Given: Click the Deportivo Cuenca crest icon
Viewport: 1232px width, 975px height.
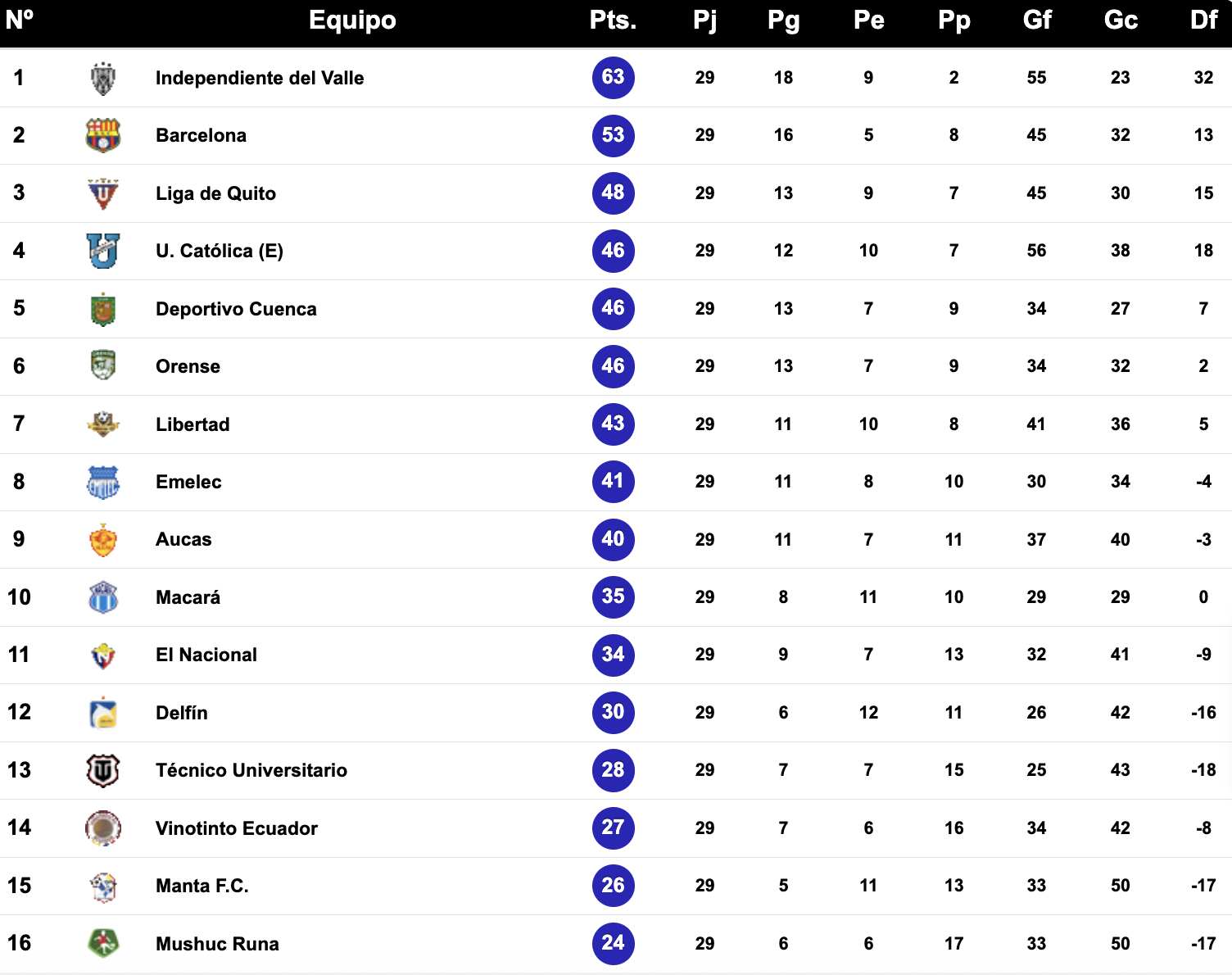Looking at the screenshot, I should [x=103, y=310].
